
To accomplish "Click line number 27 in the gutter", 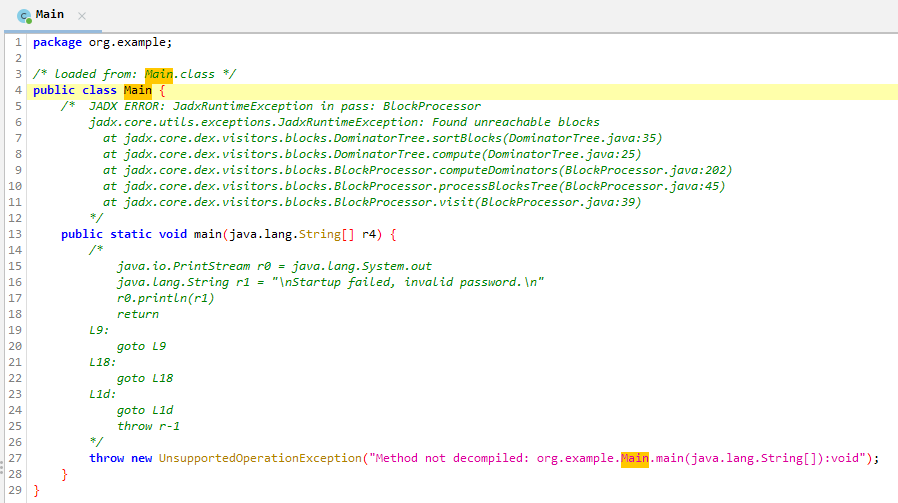I will [x=15, y=458].
